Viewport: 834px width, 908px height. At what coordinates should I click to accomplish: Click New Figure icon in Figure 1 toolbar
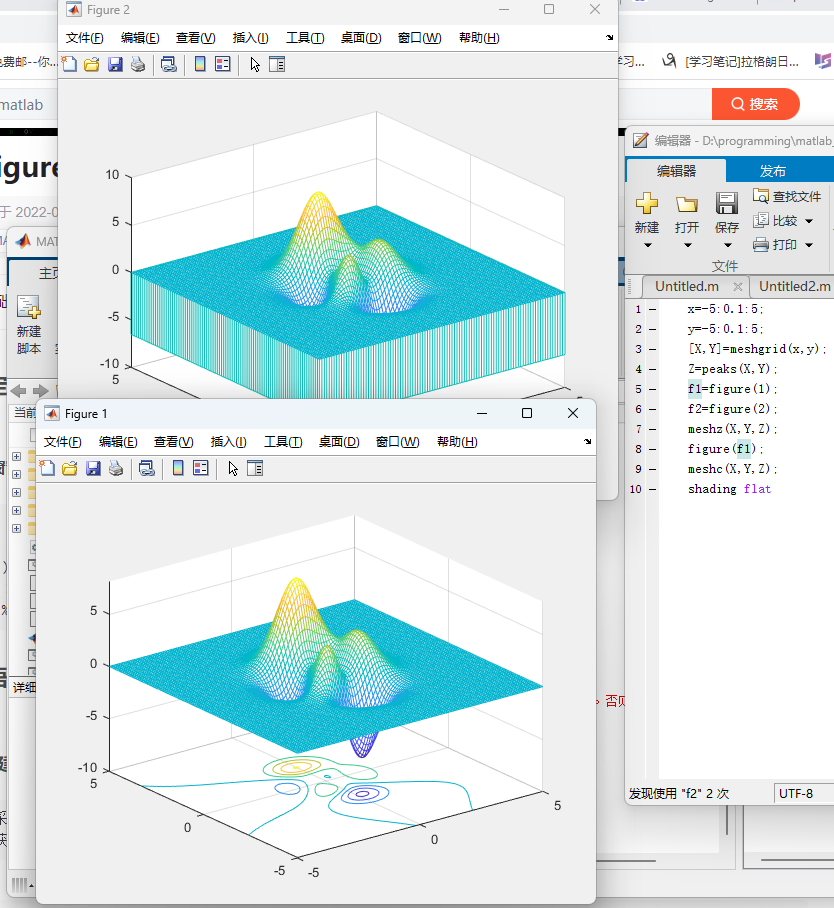pyautogui.click(x=47, y=468)
